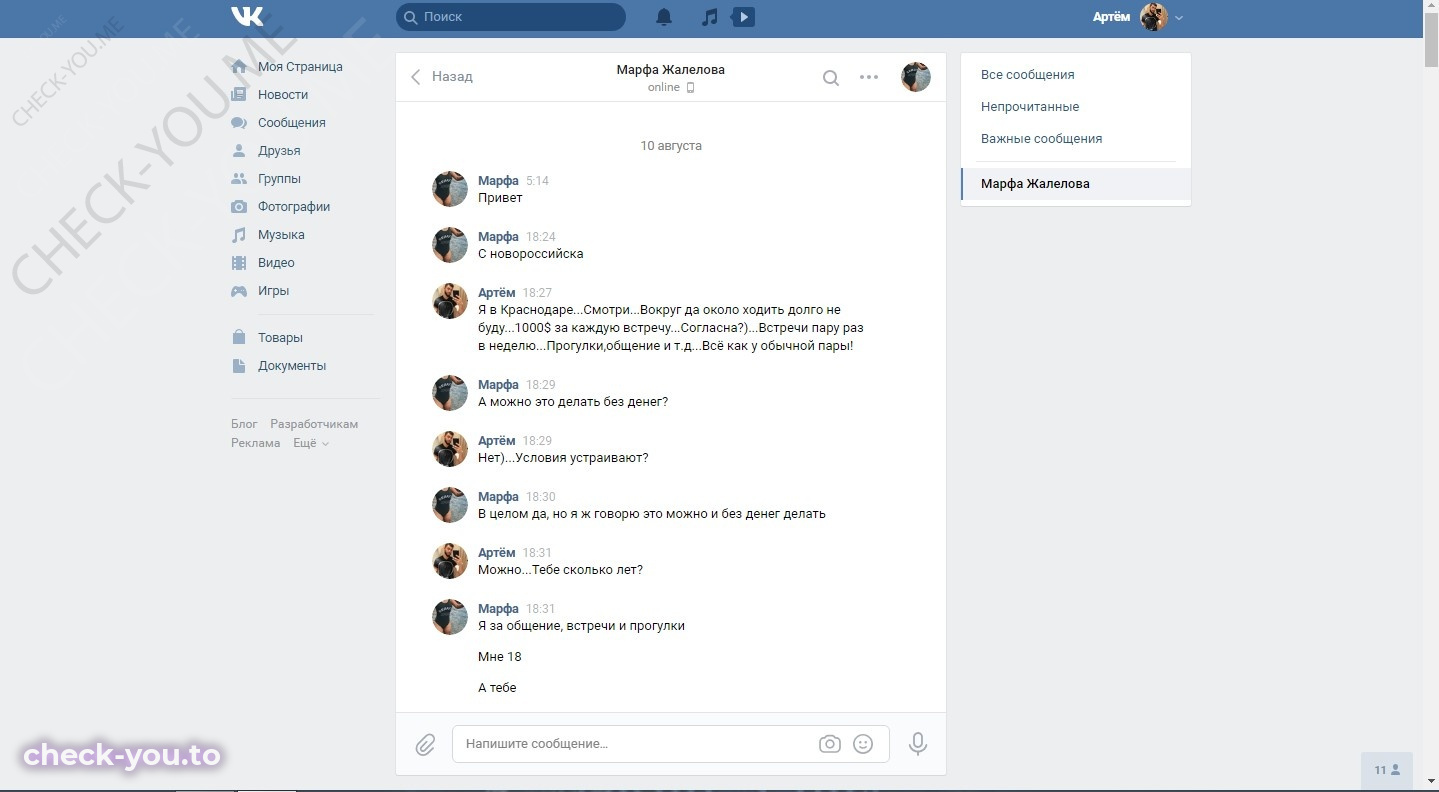Click the microphone voice message icon
Viewport: 1439px width, 792px height.
click(917, 744)
